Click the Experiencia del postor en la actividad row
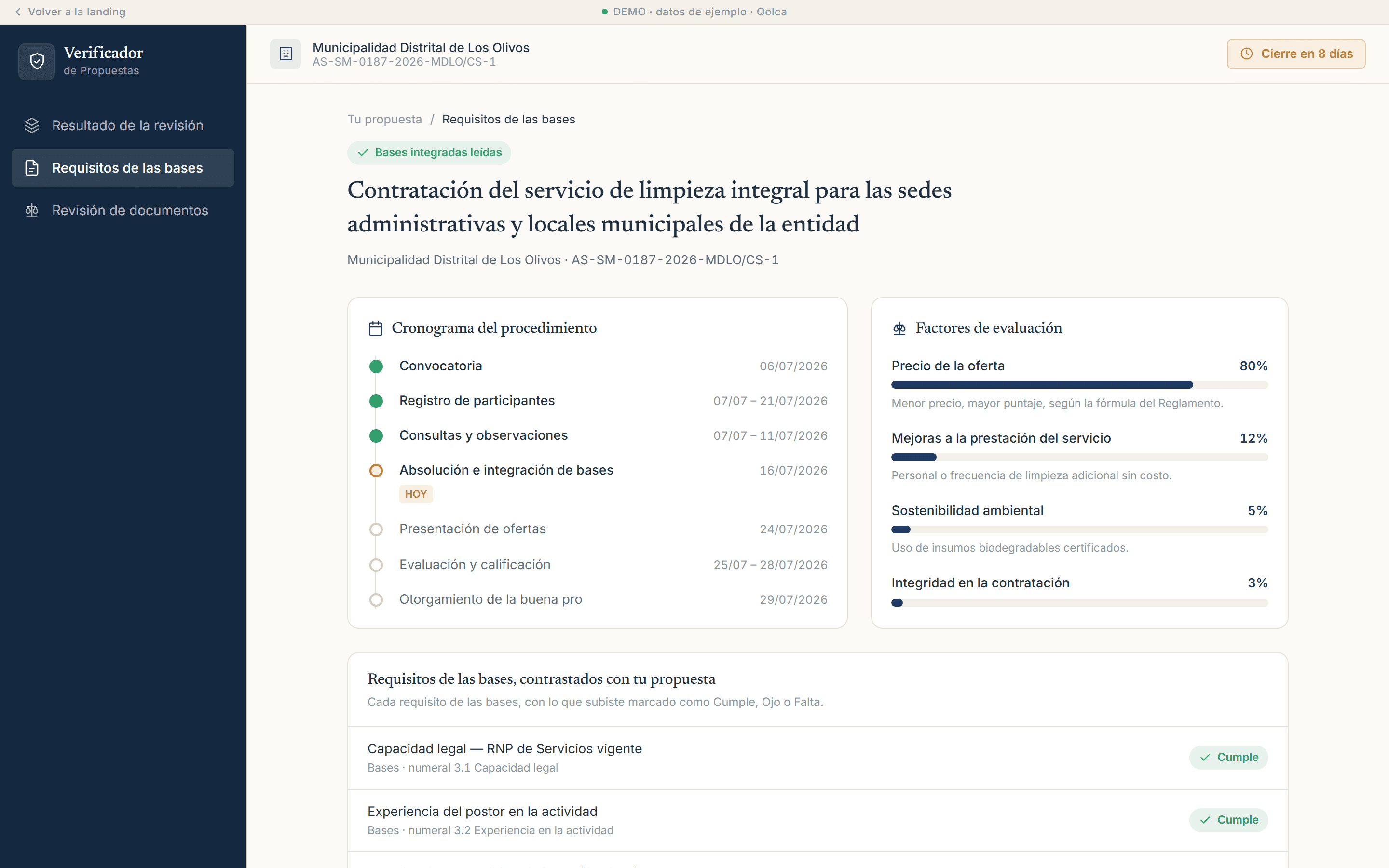Screen dimensions: 1389x868 (x=817, y=820)
